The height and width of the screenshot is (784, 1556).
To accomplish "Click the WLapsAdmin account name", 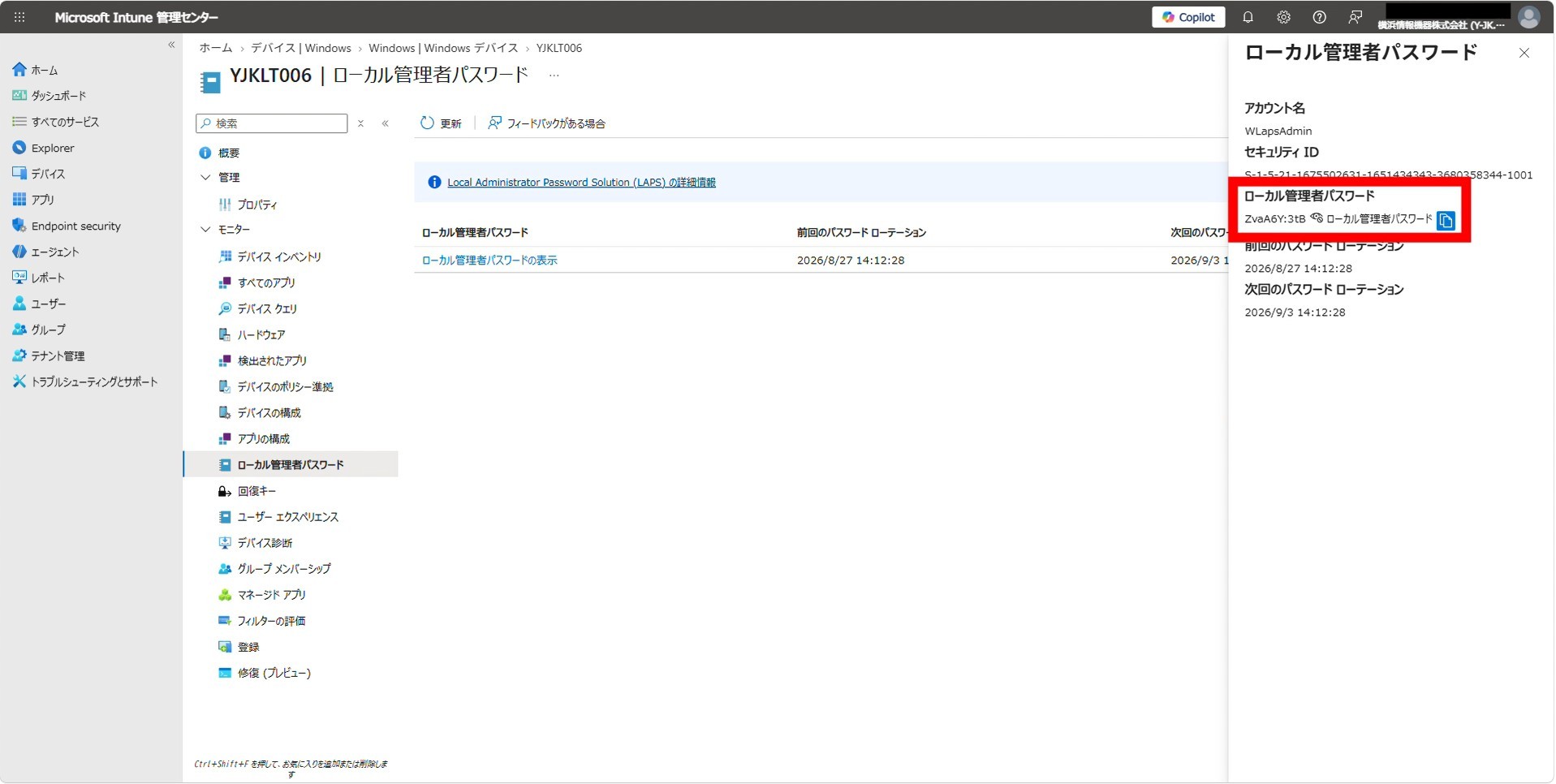I will pyautogui.click(x=1278, y=131).
